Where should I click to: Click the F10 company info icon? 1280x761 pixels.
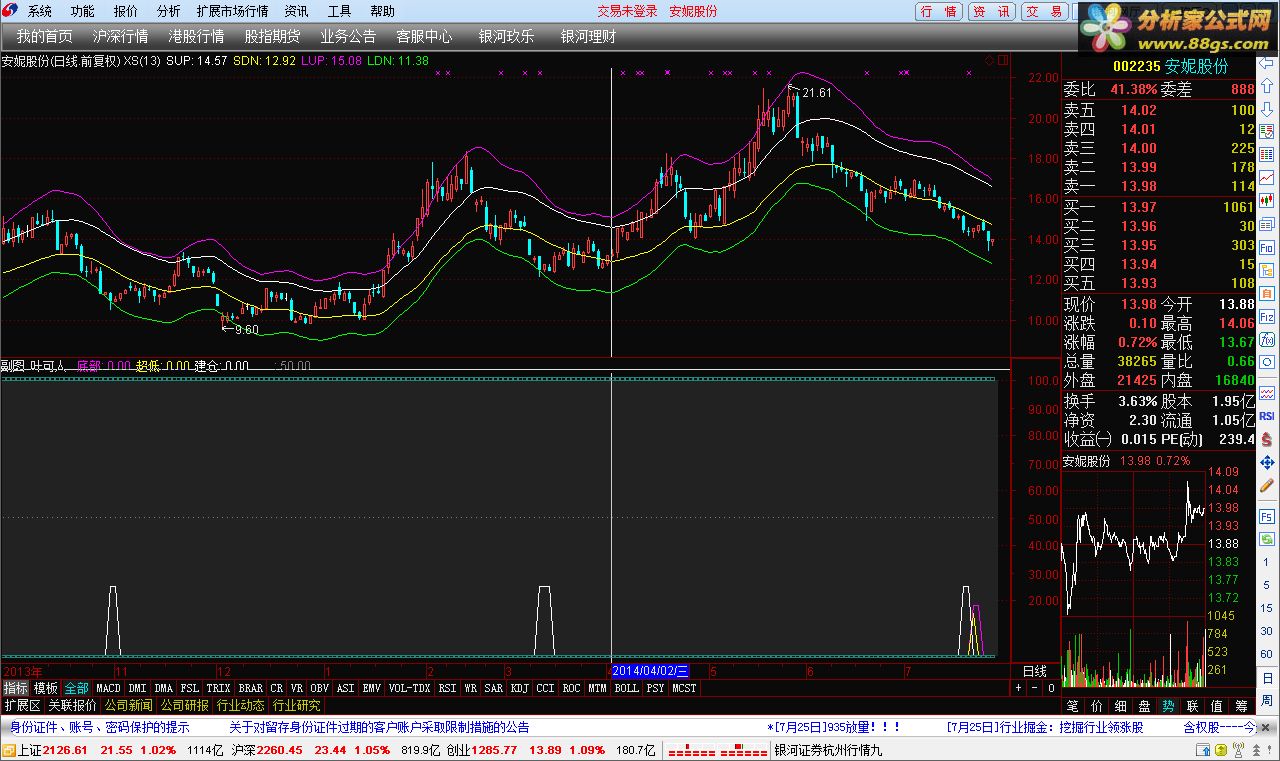pos(1266,247)
